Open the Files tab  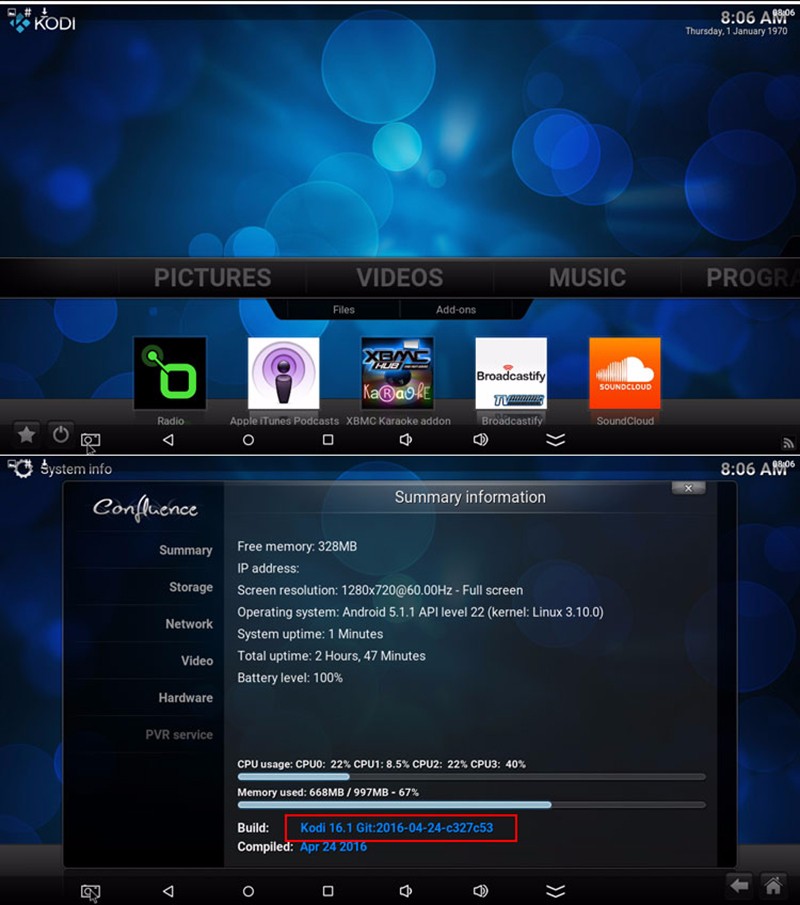click(343, 309)
